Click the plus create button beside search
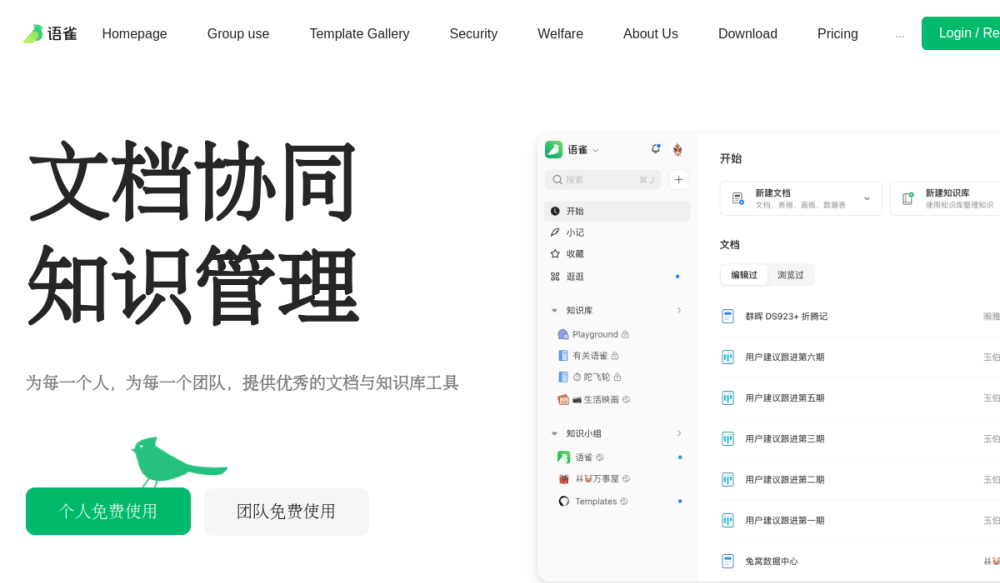Viewport: 1000px width, 583px height. tap(679, 180)
